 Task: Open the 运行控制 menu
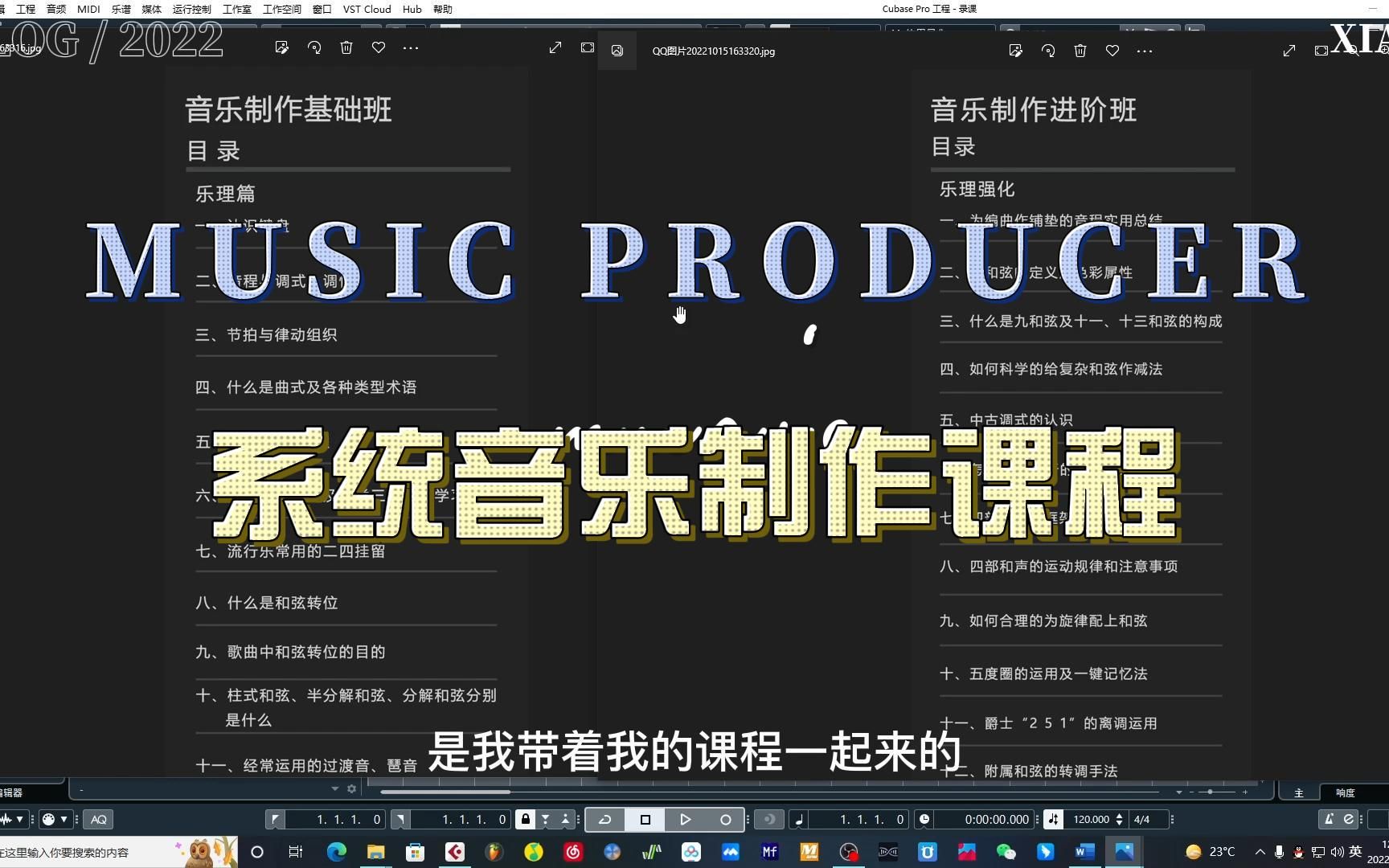pos(192,9)
